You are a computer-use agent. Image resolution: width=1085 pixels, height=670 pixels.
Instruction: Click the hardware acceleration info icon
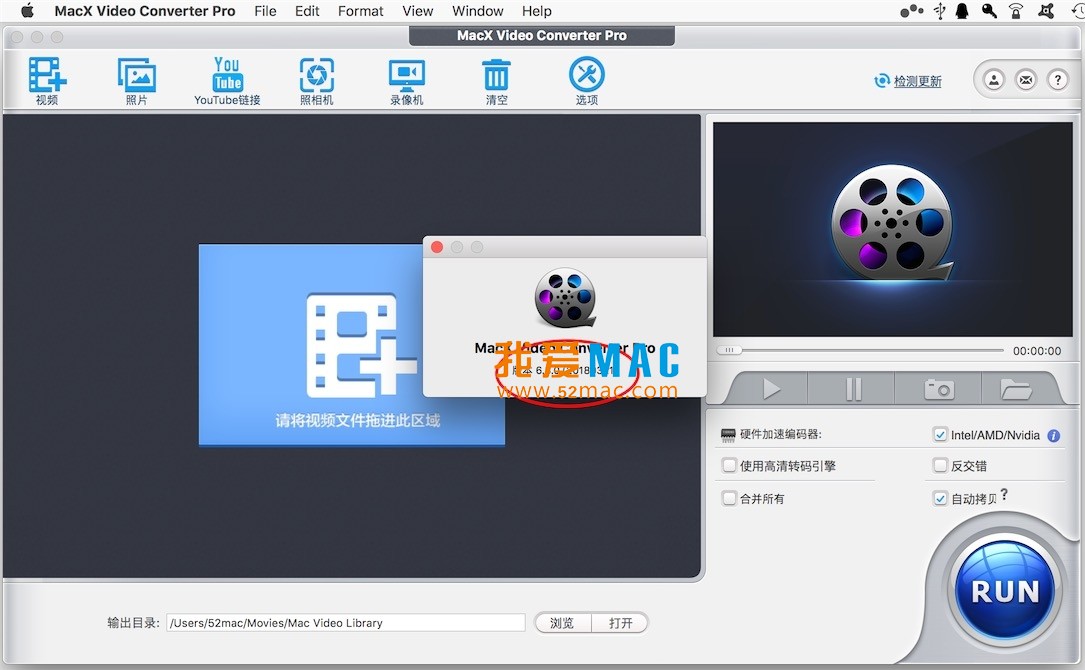1054,435
